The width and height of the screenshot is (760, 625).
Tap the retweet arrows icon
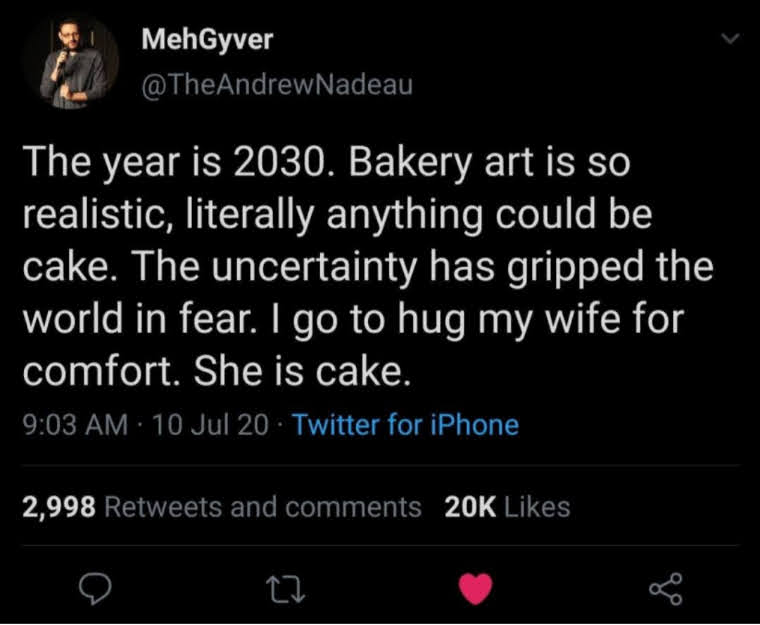[x=287, y=589]
